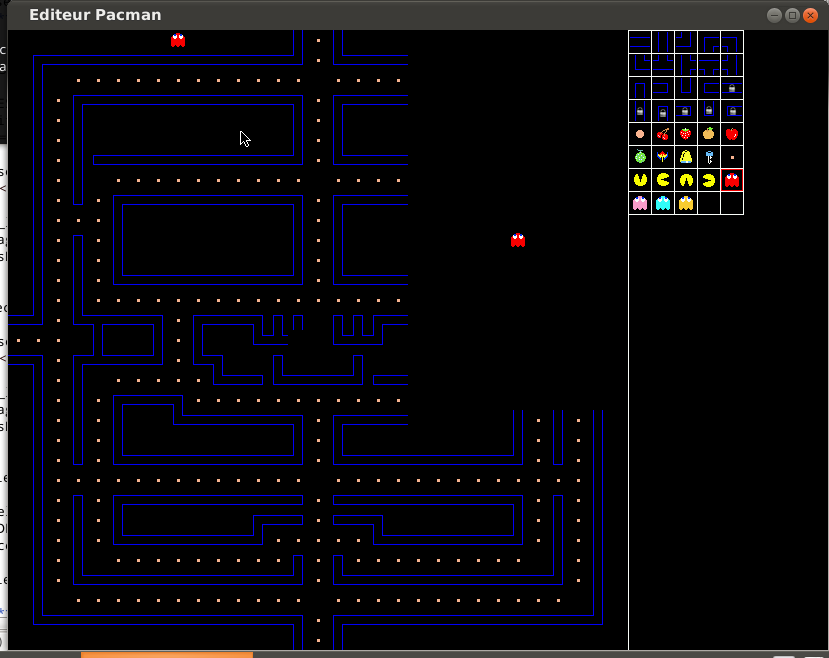829x658 pixels.
Task: Select the red apple fruit tile
Action: pyautogui.click(x=732, y=134)
